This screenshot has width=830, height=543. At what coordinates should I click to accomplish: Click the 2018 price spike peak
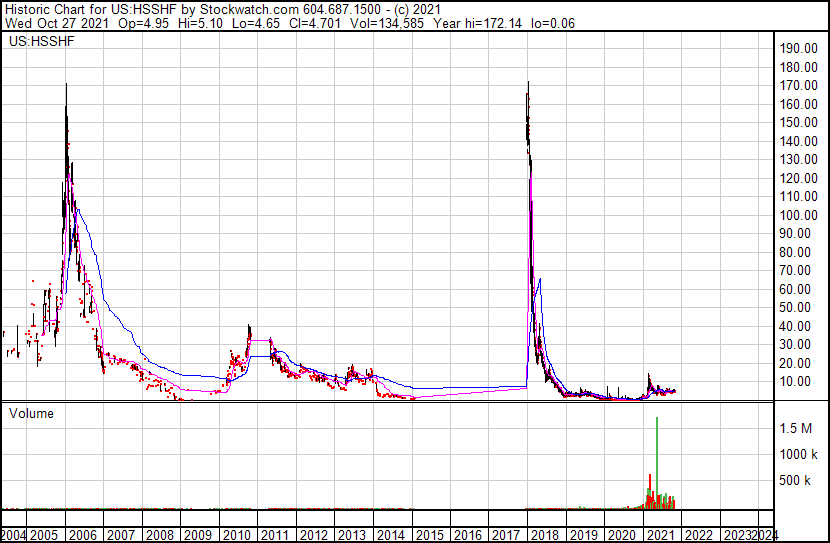tap(528, 83)
